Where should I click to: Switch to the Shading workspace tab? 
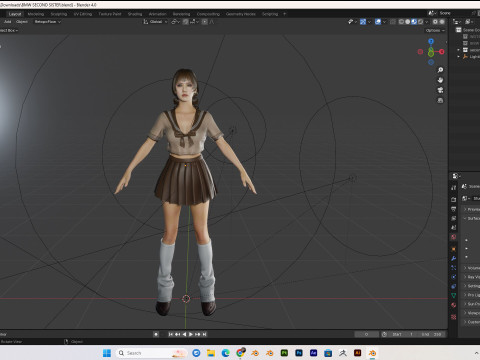tap(135, 14)
